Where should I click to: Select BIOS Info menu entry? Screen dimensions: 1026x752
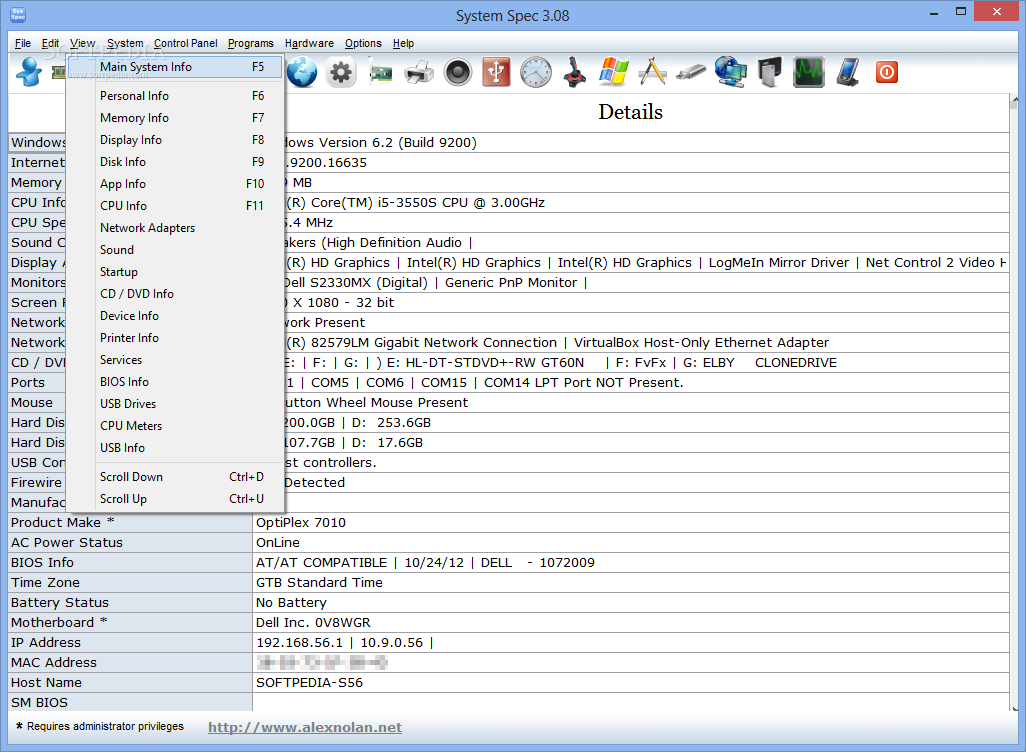[175, 382]
